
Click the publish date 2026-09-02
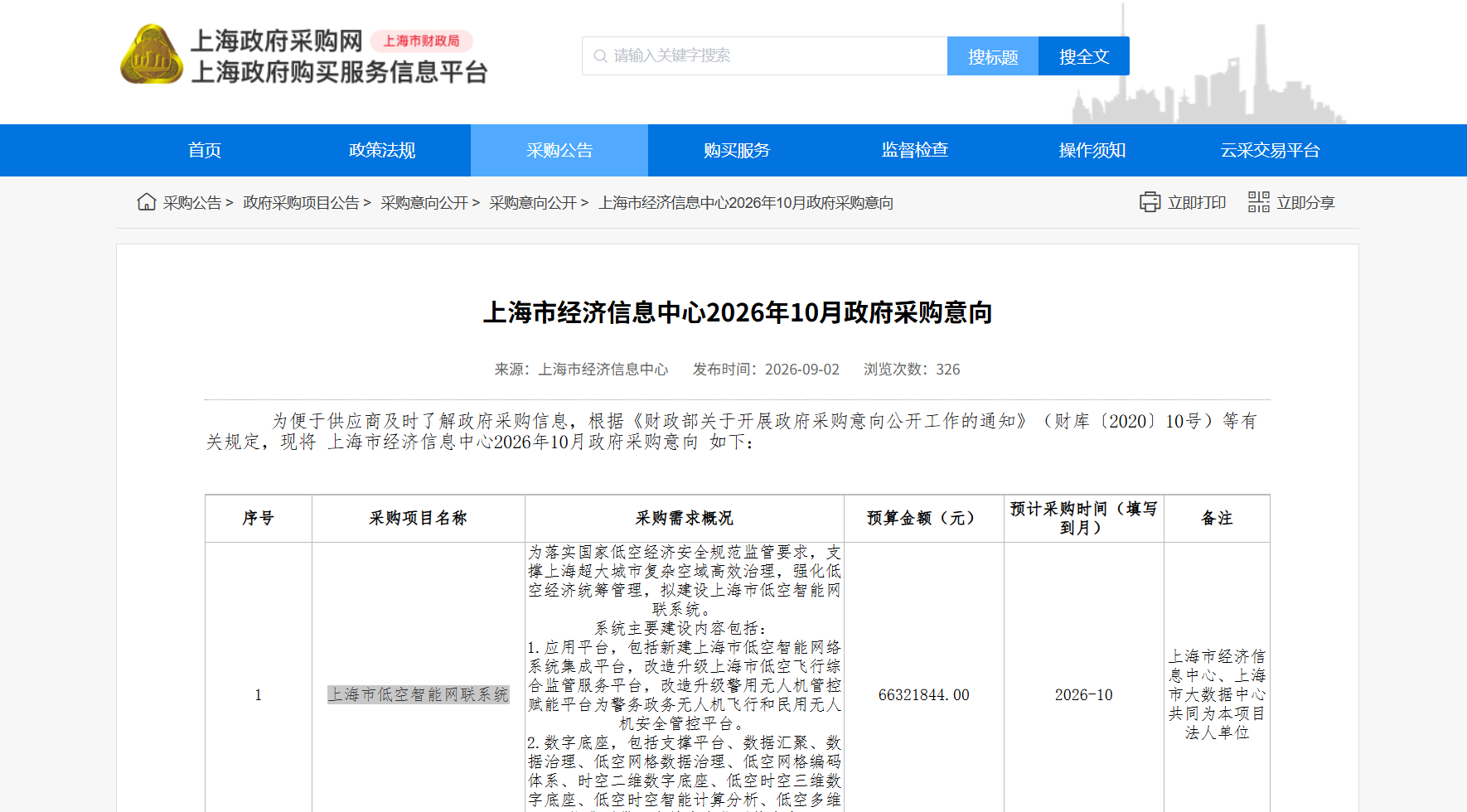[802, 370]
